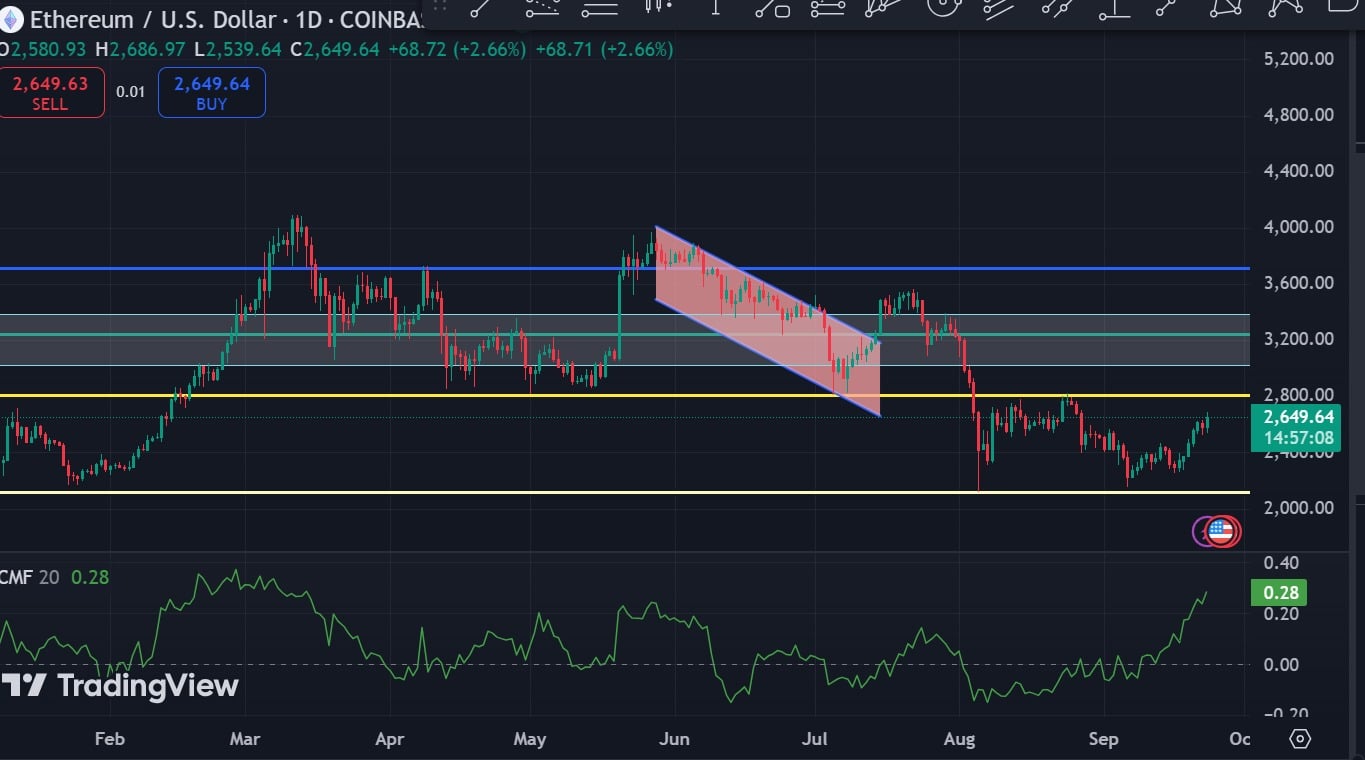Click the US flag economic event icon
The width and height of the screenshot is (1365, 760).
point(1221,531)
